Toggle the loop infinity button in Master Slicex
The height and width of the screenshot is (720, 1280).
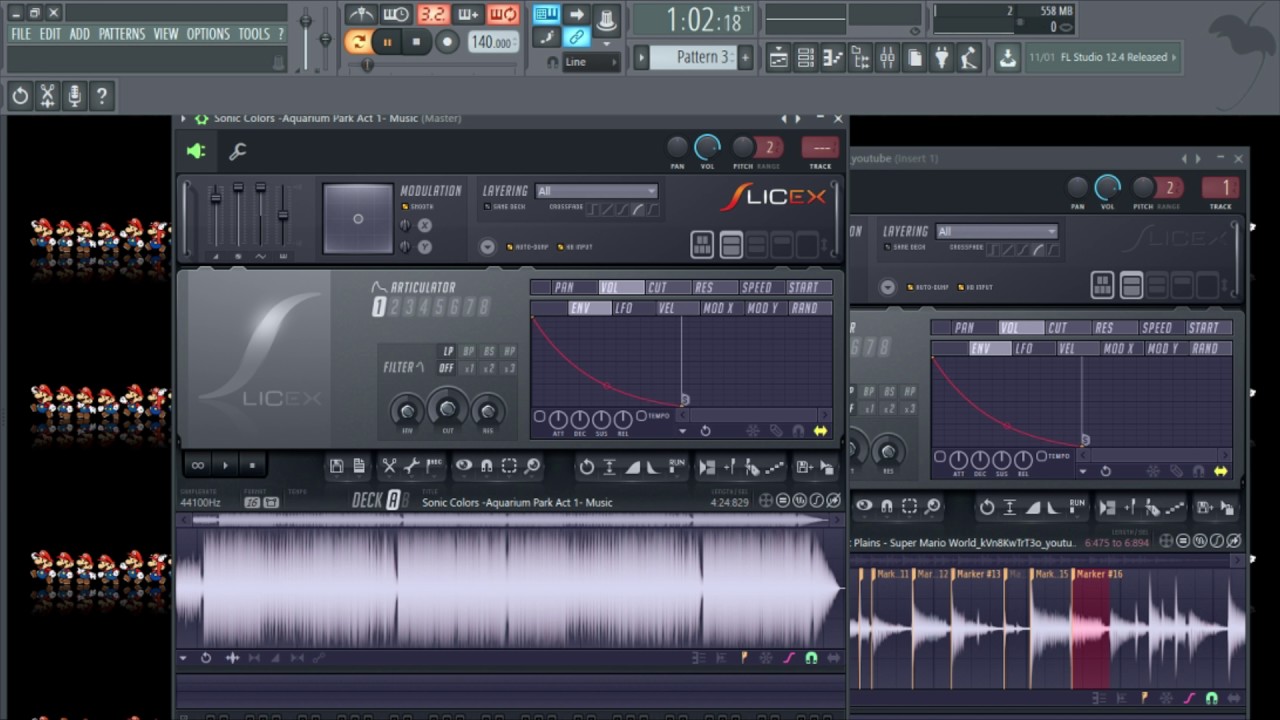[x=198, y=465]
